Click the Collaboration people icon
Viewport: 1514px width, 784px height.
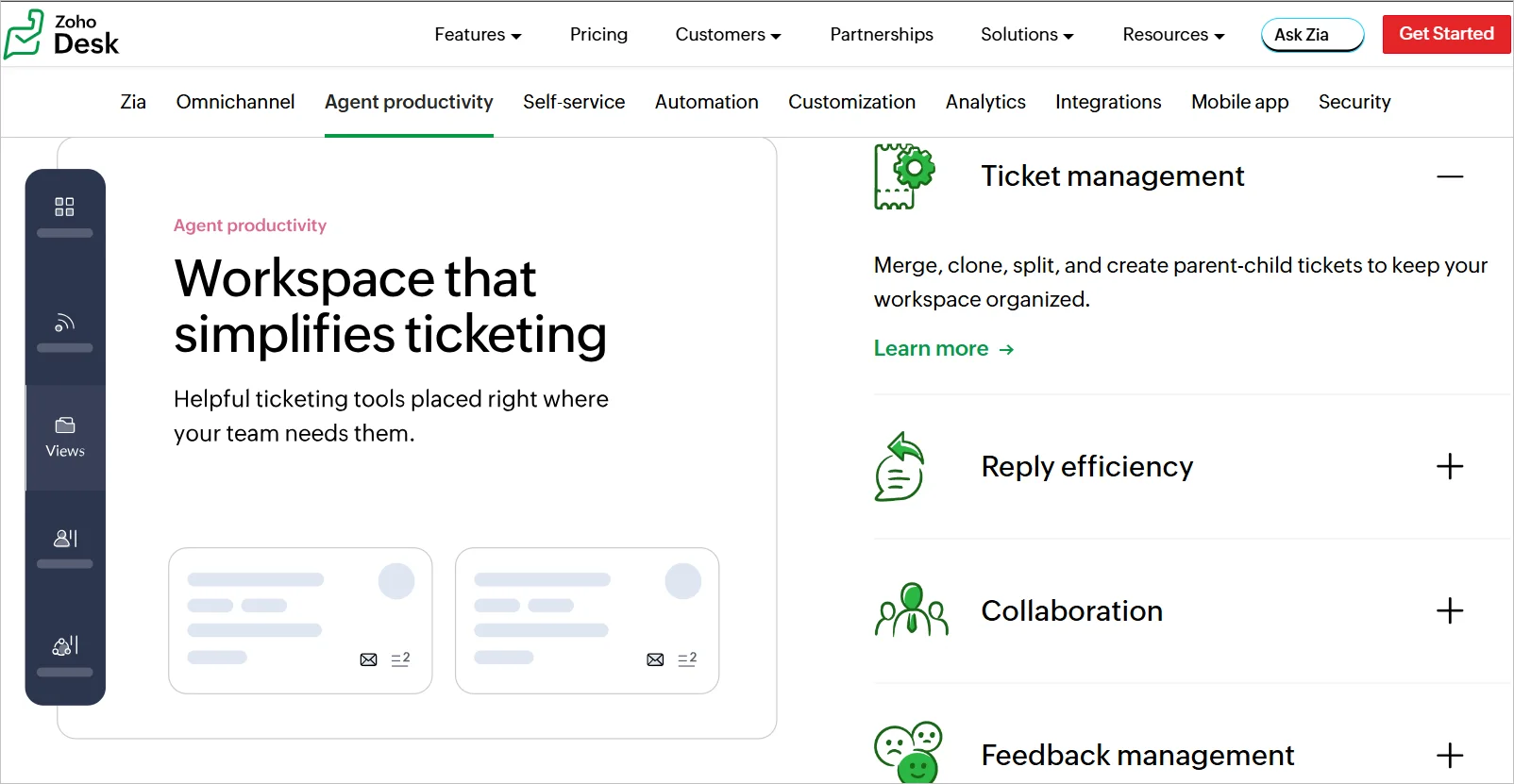click(x=912, y=609)
